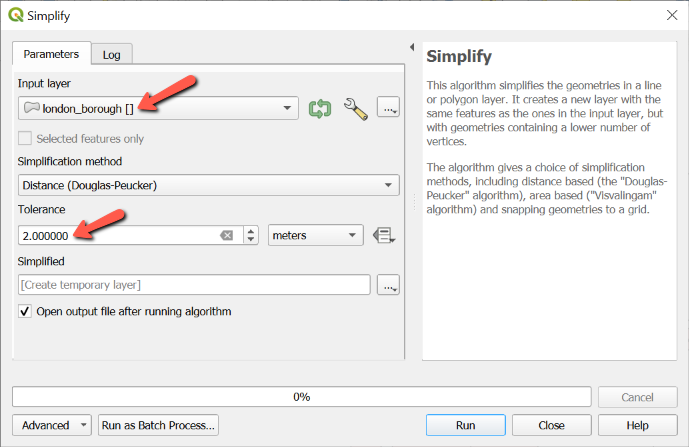Click the Tolerance value input field
The width and height of the screenshot is (689, 447).
coord(115,236)
